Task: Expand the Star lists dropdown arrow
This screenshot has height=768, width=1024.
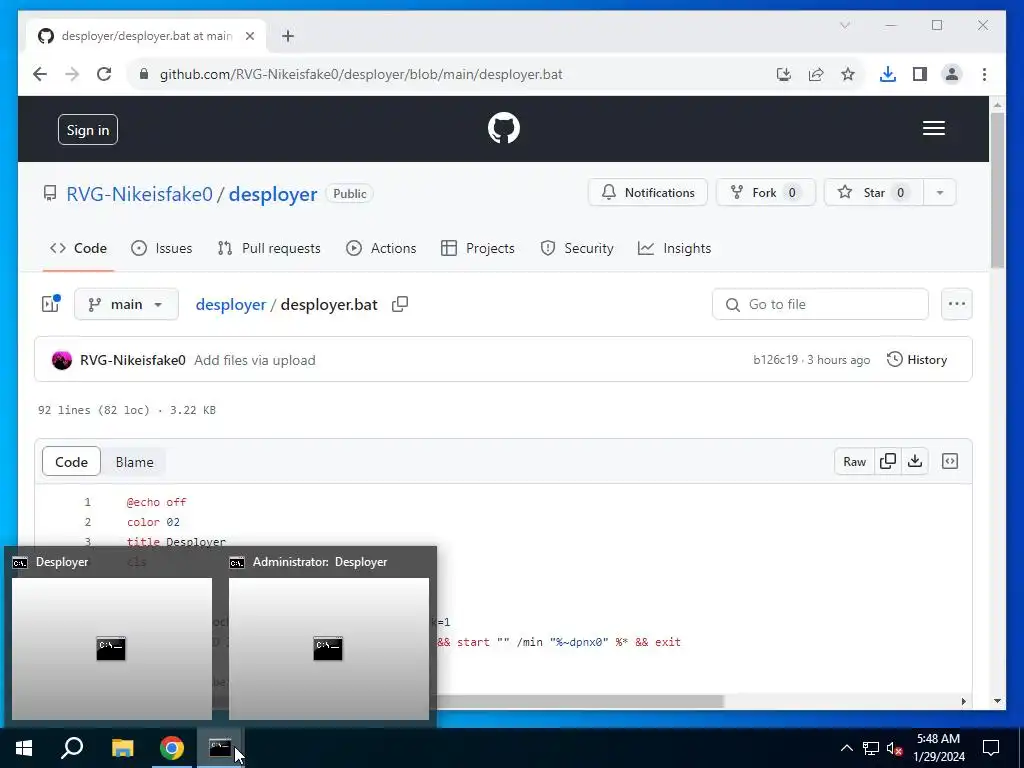Action: [x=940, y=193]
